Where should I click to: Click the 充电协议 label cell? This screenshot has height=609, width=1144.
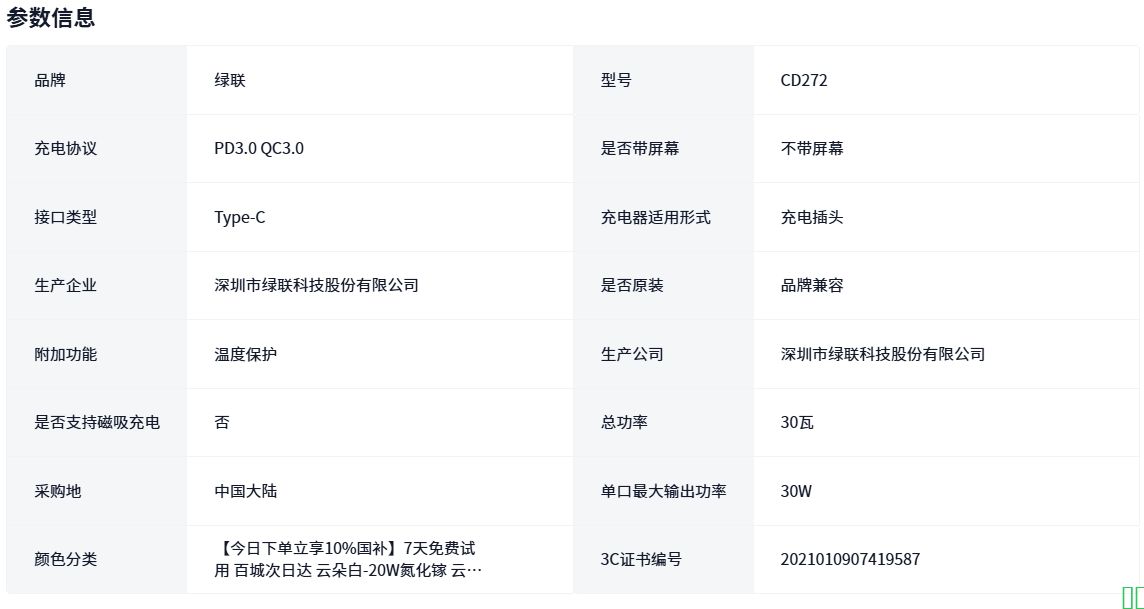[x=66, y=148]
